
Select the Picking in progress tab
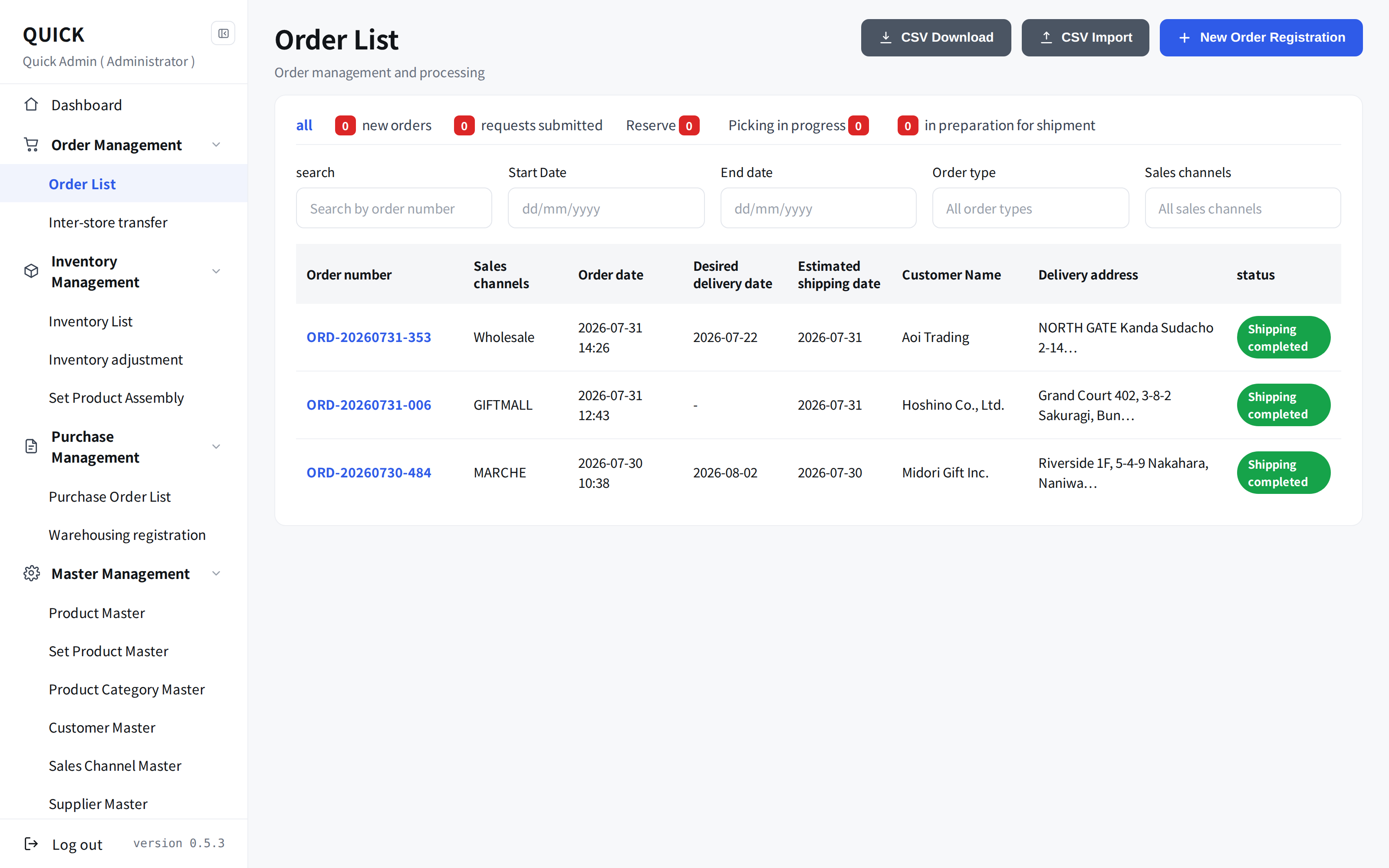[x=798, y=125]
